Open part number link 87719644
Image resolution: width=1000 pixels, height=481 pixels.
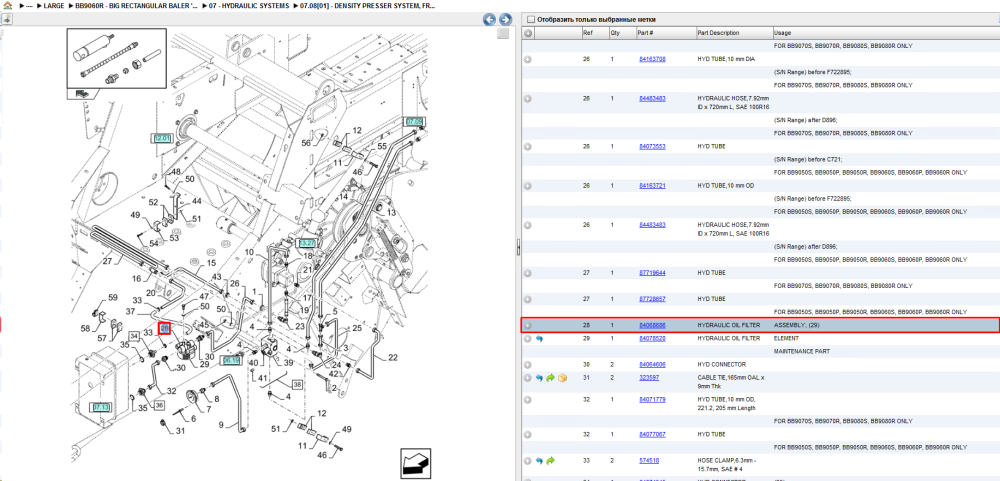click(x=652, y=273)
